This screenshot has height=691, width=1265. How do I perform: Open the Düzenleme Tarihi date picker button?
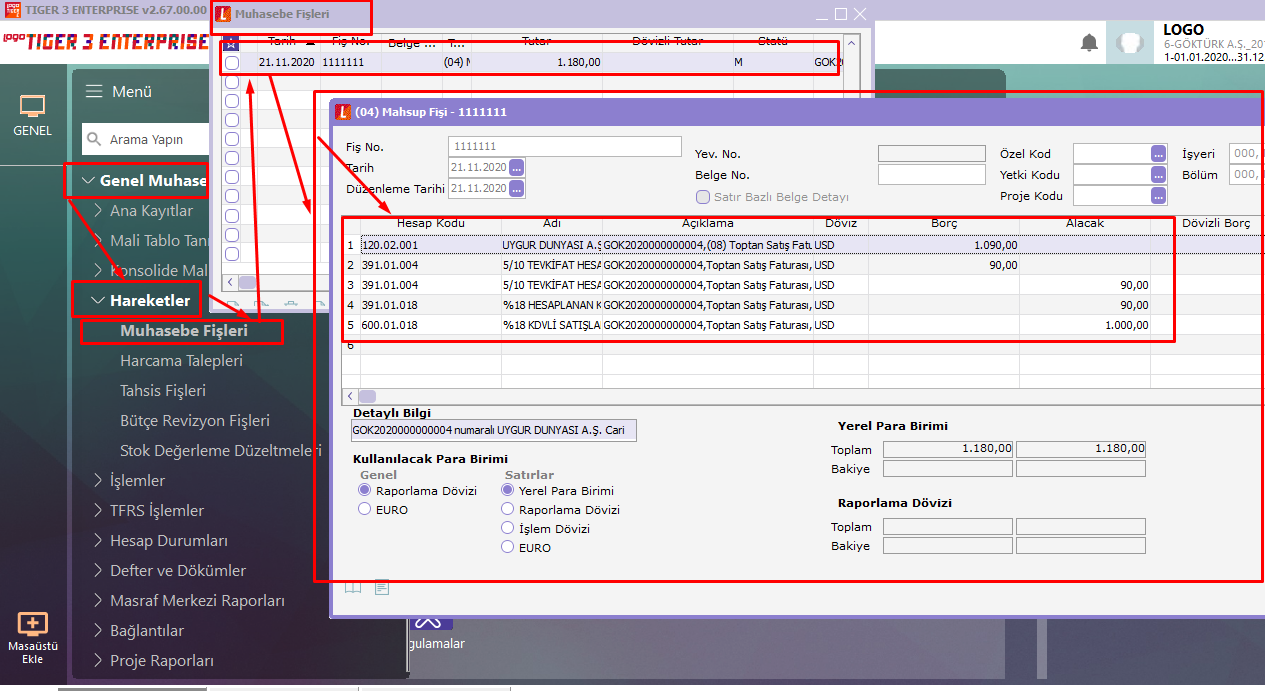[517, 188]
